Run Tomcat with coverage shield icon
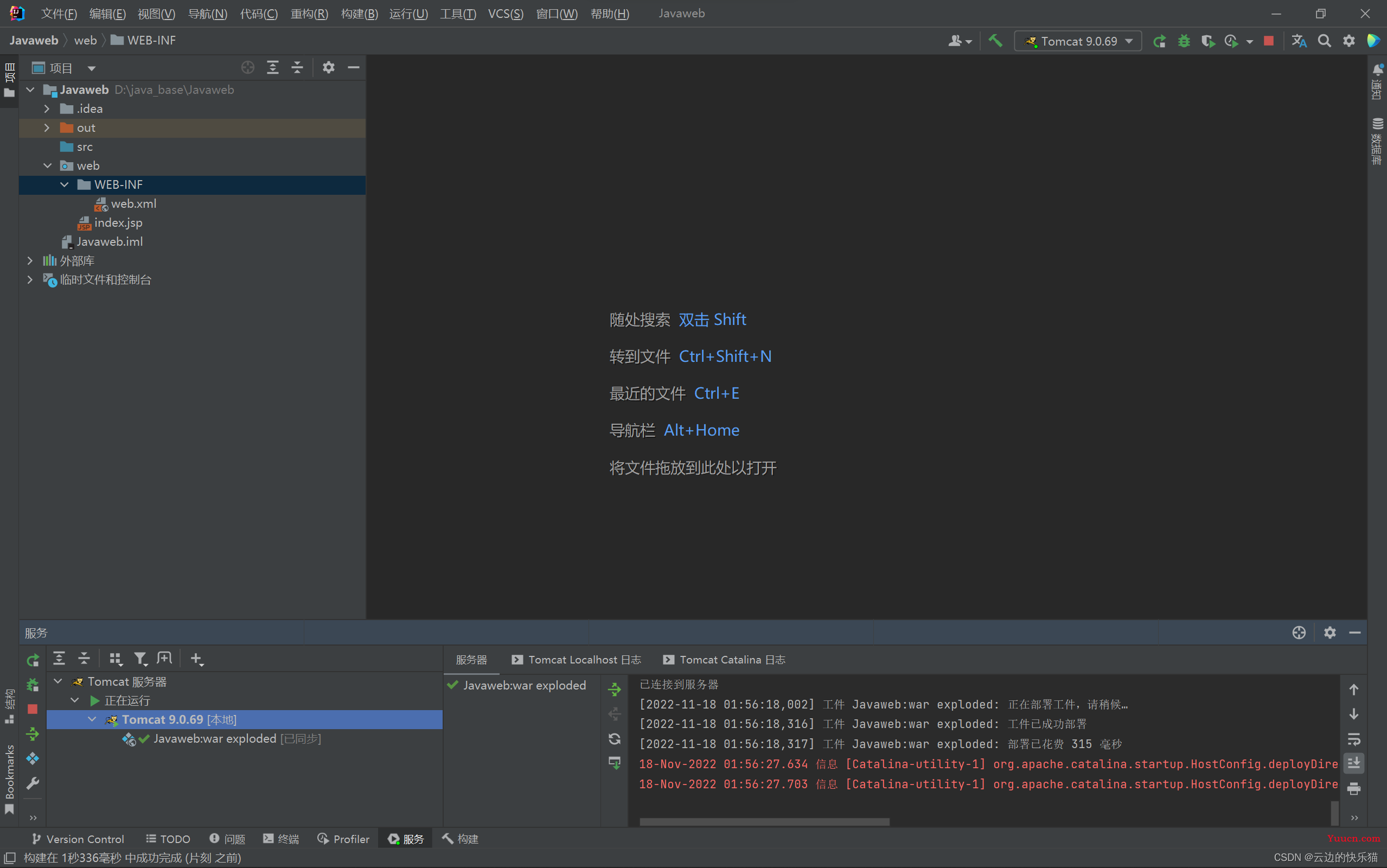This screenshot has width=1387, height=868. coord(1207,41)
